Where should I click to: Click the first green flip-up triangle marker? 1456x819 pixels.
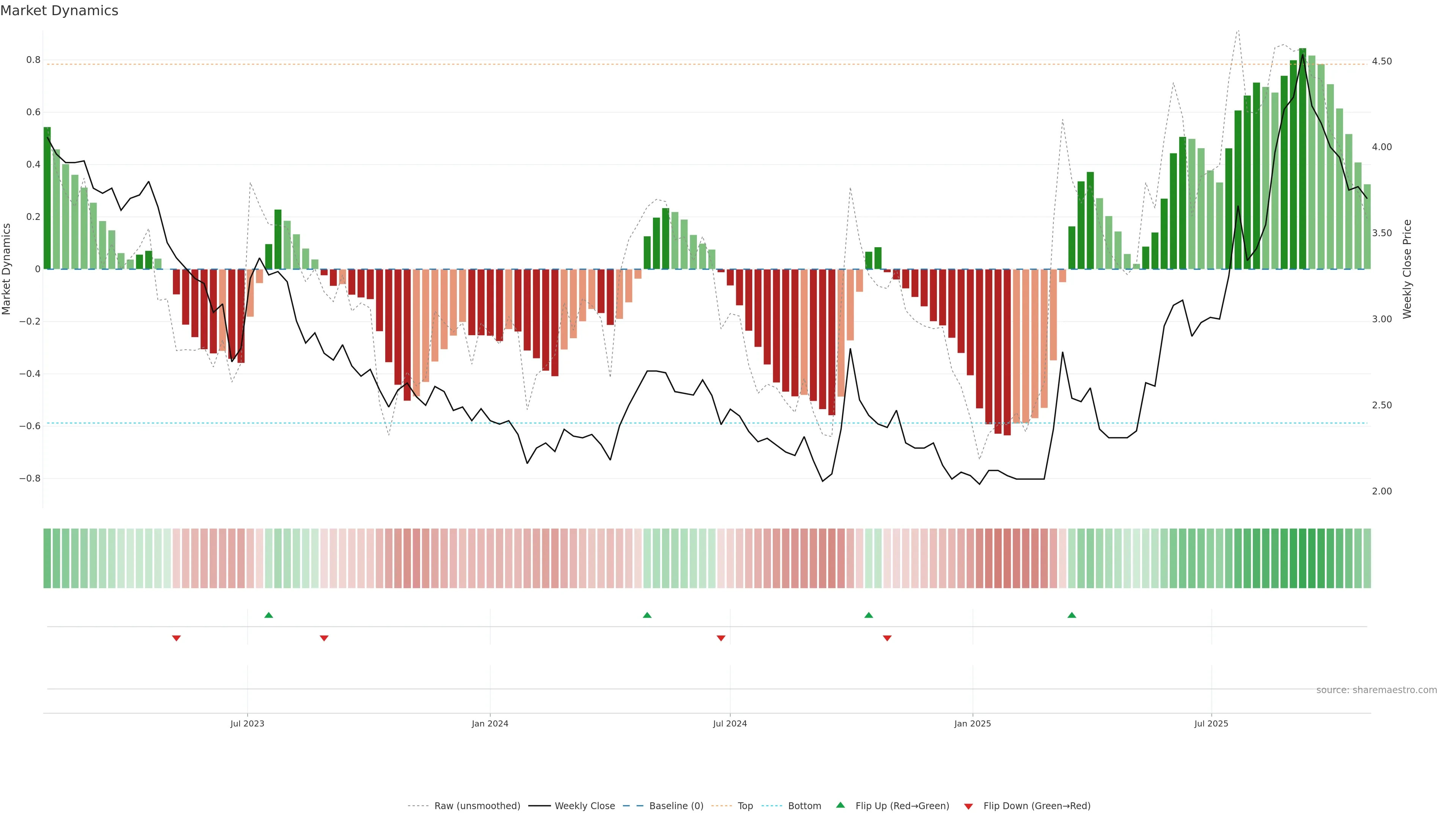click(x=268, y=615)
